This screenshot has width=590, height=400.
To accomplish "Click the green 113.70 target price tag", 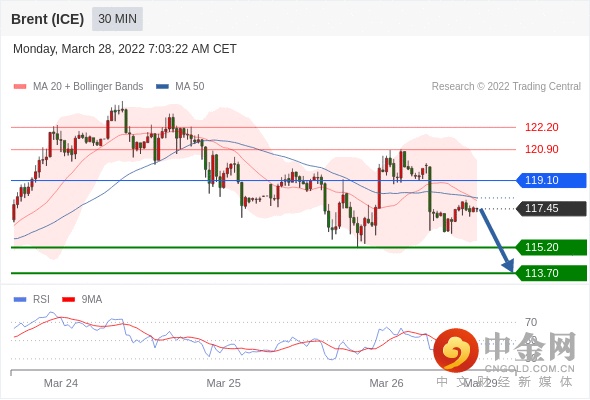I will 551,273.
